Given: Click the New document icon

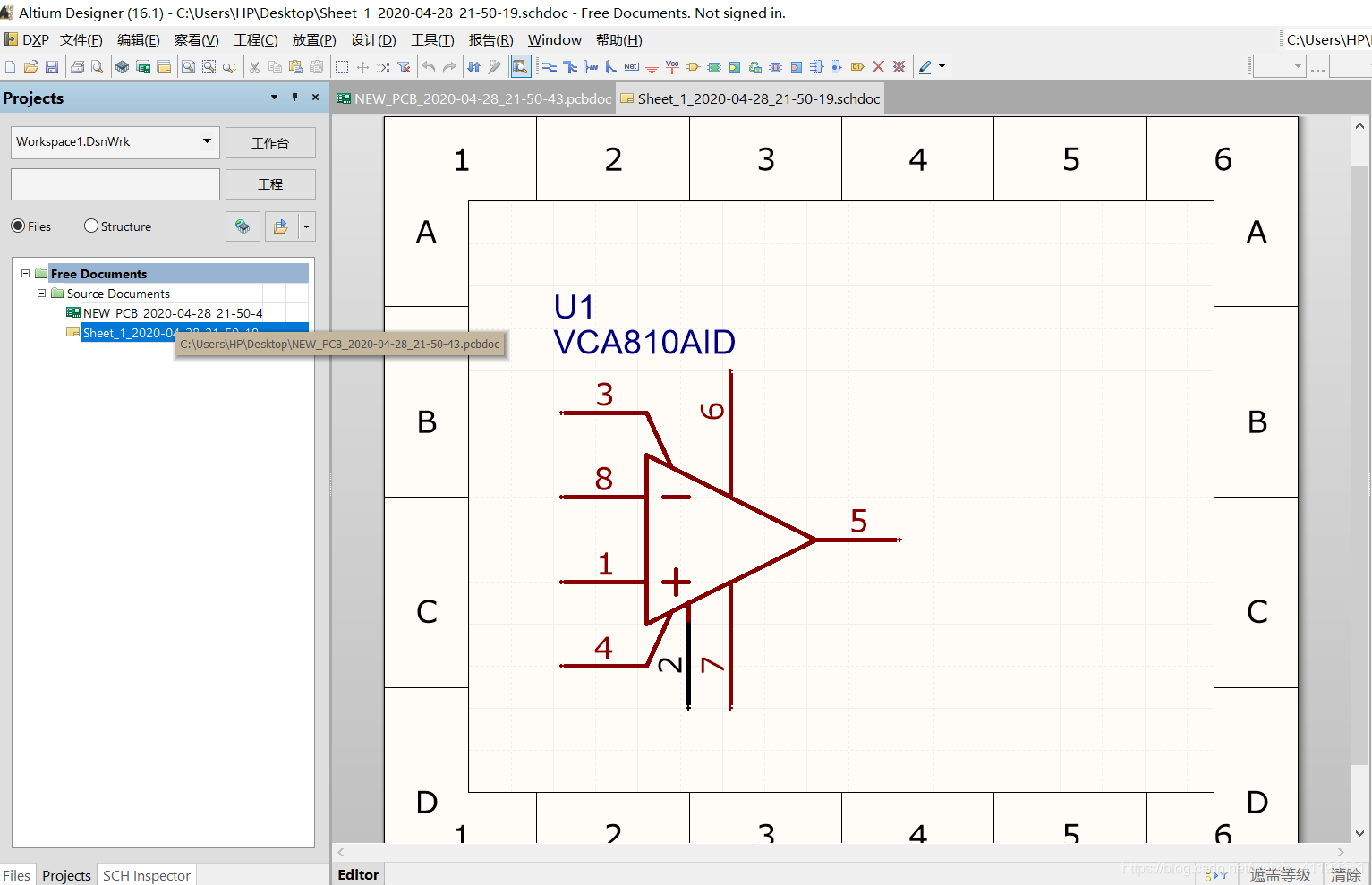Looking at the screenshot, I should (10, 67).
